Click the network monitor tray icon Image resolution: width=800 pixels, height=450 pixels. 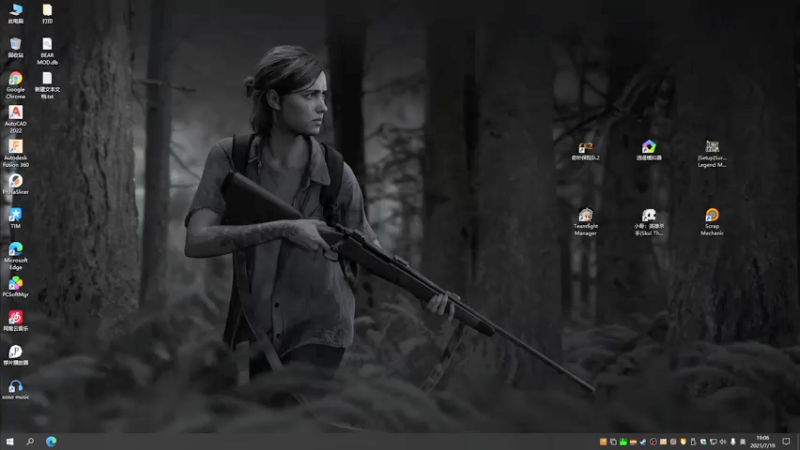tap(713, 442)
